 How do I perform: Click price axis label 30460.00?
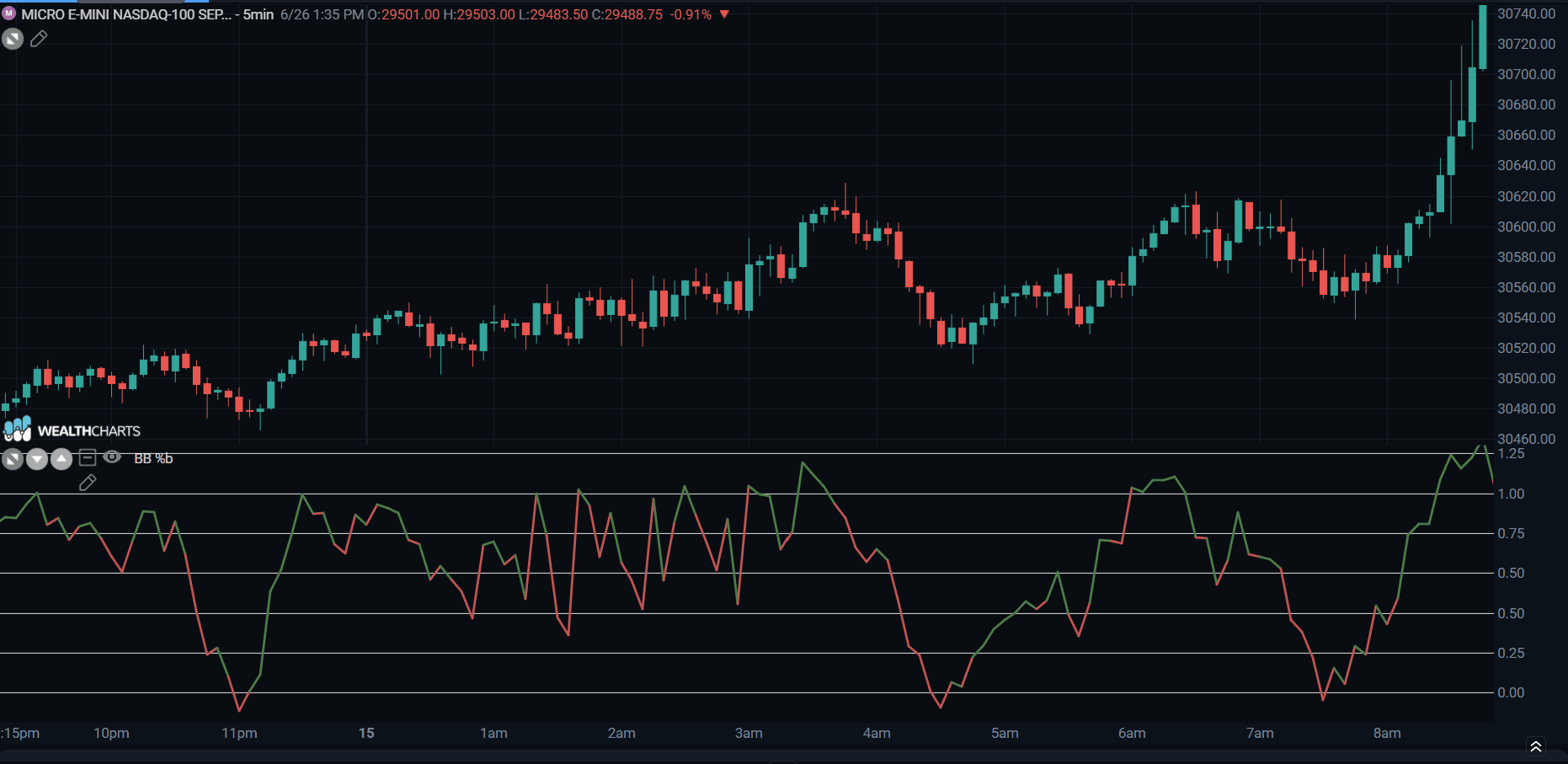(x=1526, y=439)
